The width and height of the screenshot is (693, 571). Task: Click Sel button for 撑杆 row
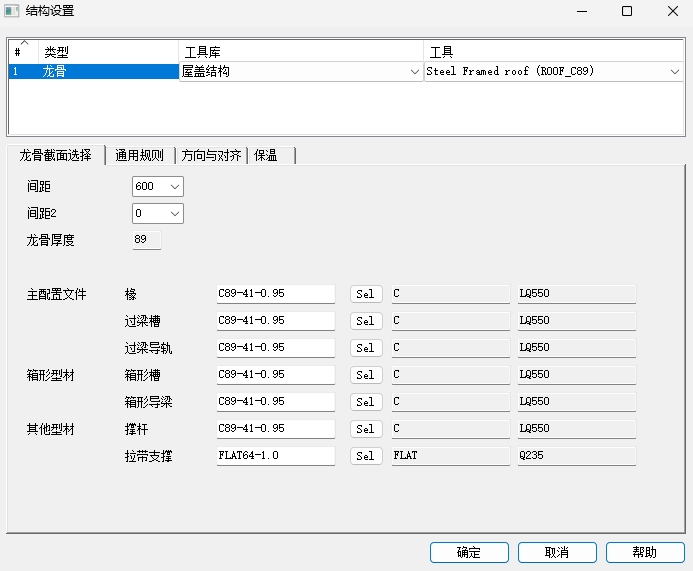tap(366, 429)
